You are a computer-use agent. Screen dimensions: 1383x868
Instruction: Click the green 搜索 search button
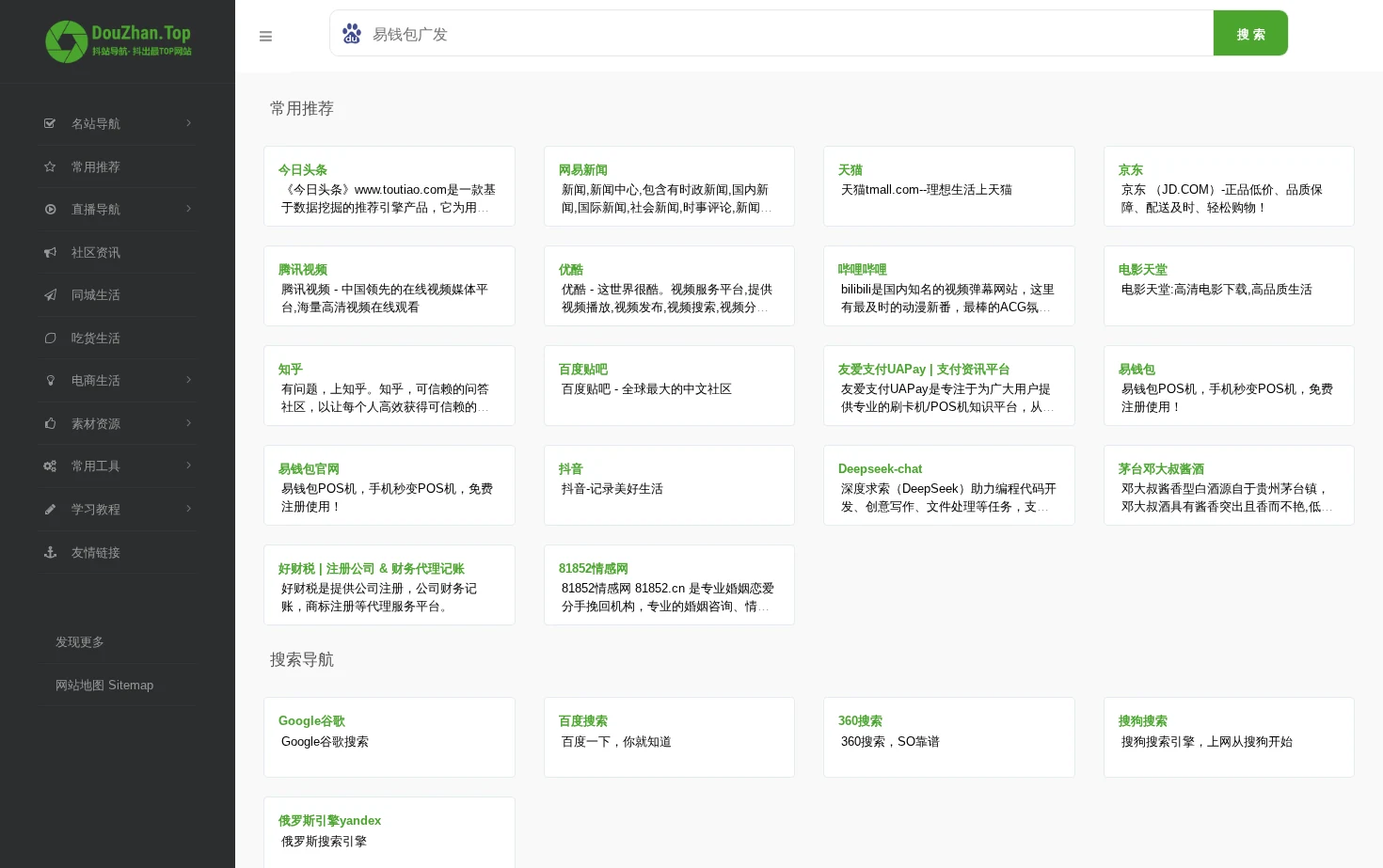pos(1250,33)
